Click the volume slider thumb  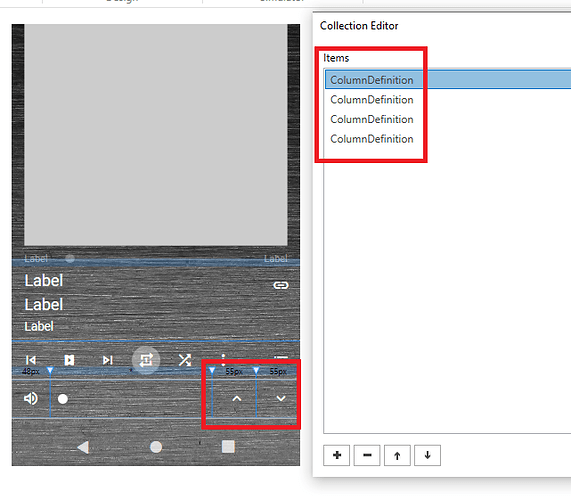coord(63,399)
